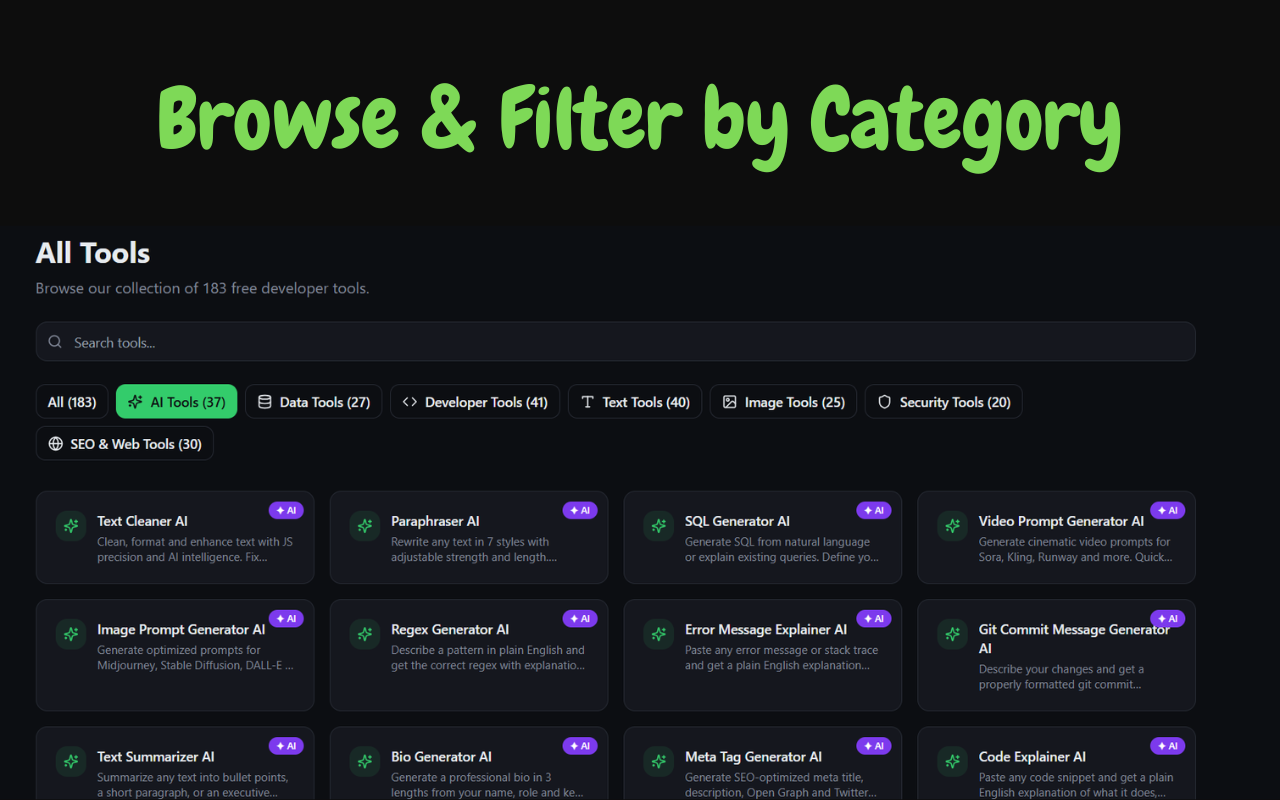Viewport: 1280px width, 800px height.
Task: Switch to the Security Tools (20) category
Action: (x=943, y=401)
